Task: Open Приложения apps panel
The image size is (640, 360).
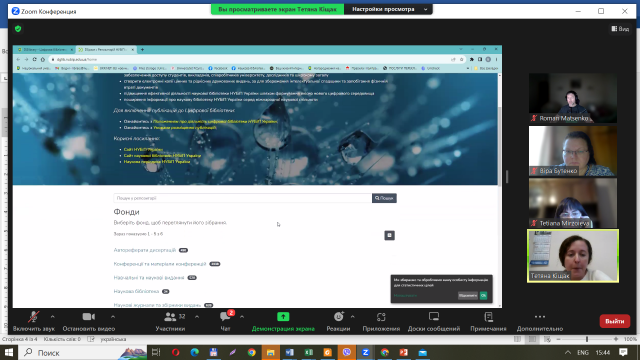Action: coord(381,322)
